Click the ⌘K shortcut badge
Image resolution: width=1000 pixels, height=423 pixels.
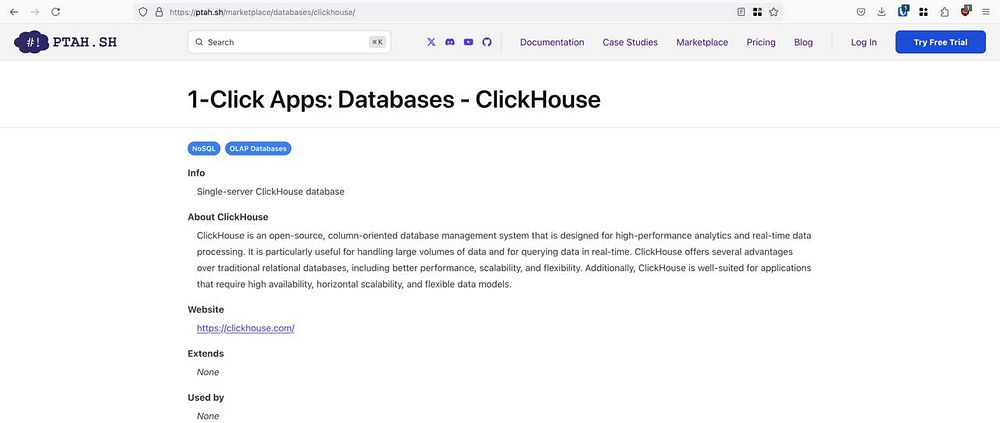tap(377, 42)
